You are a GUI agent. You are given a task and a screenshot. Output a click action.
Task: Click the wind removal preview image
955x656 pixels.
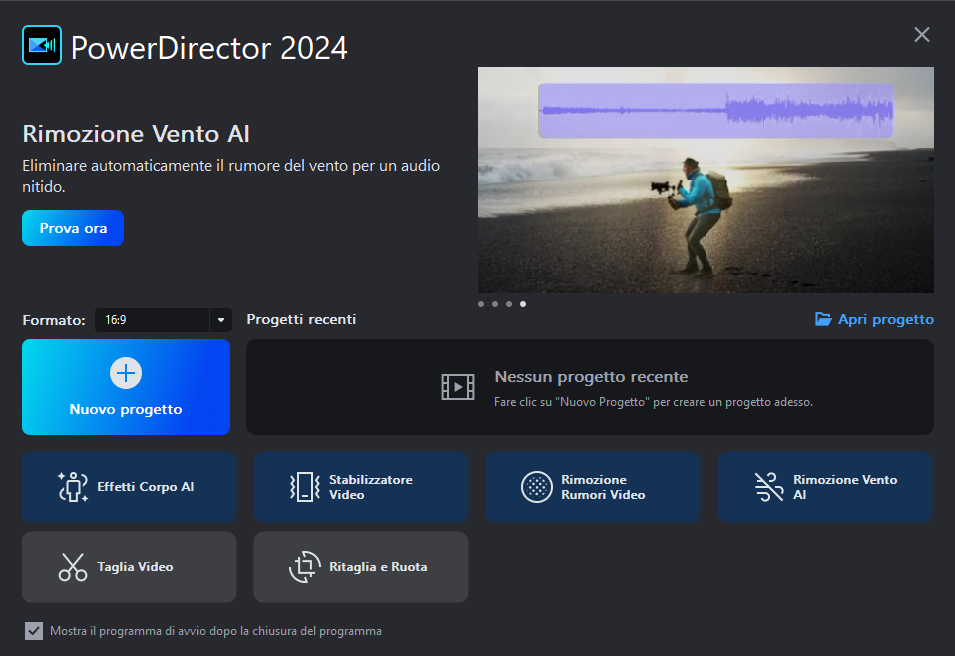coord(706,180)
